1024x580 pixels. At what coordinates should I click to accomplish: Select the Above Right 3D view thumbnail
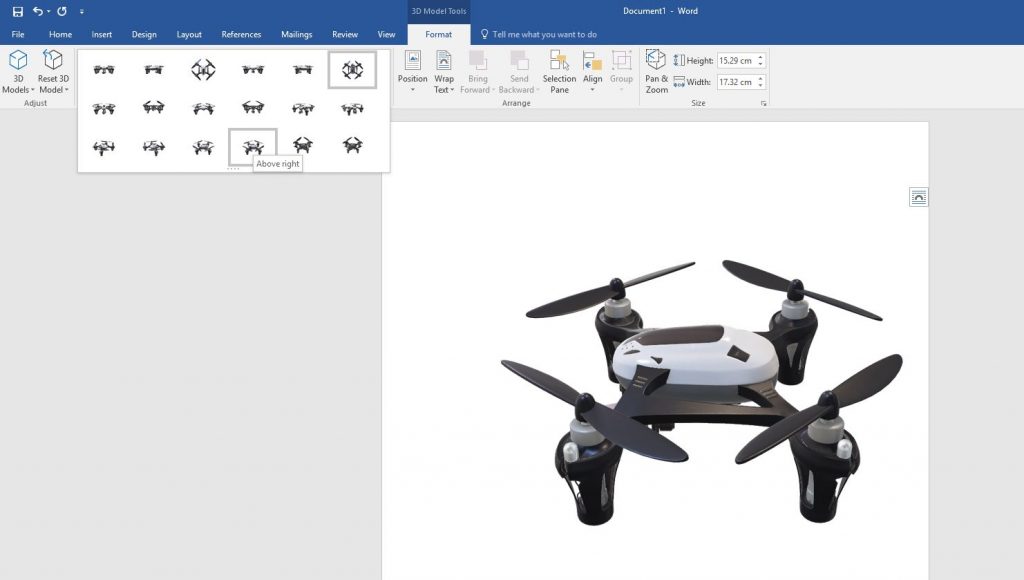click(252, 144)
